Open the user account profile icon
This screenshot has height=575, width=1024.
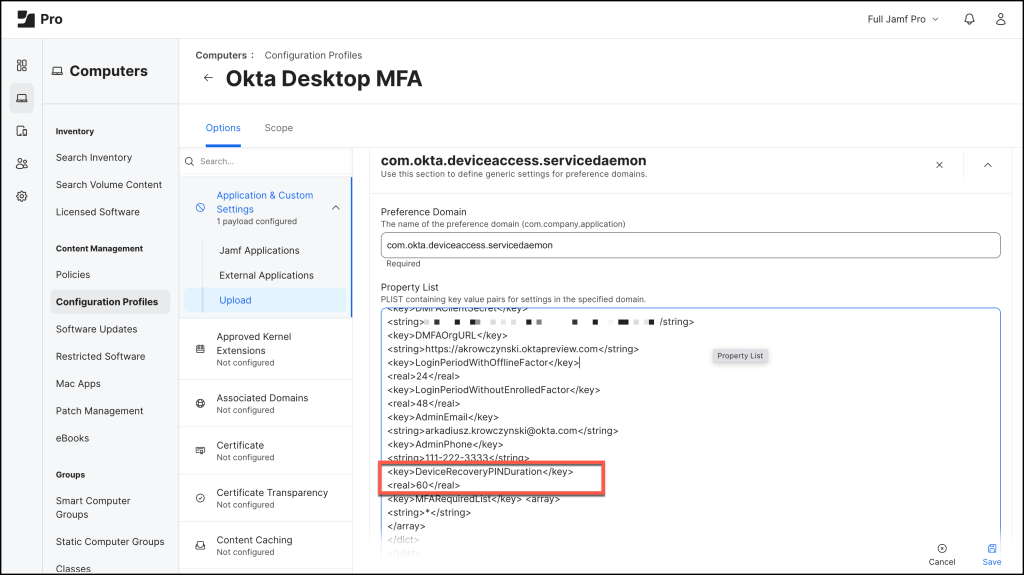click(1000, 20)
